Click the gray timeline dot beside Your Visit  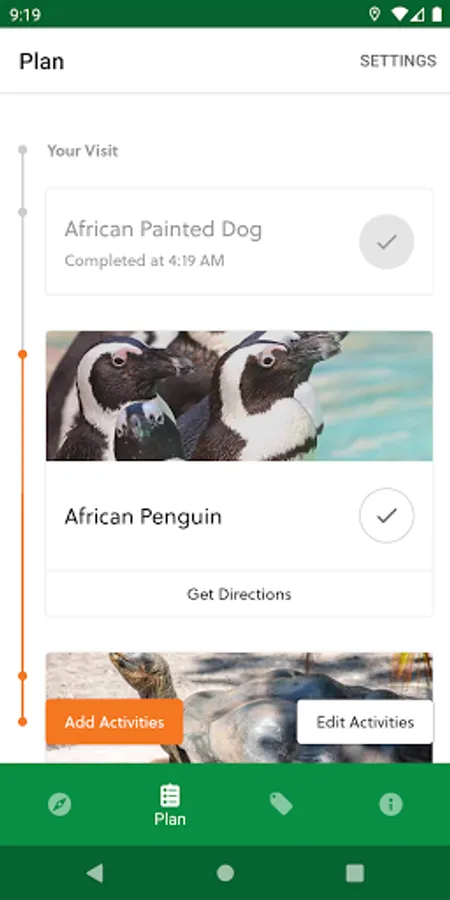[x=22, y=150]
